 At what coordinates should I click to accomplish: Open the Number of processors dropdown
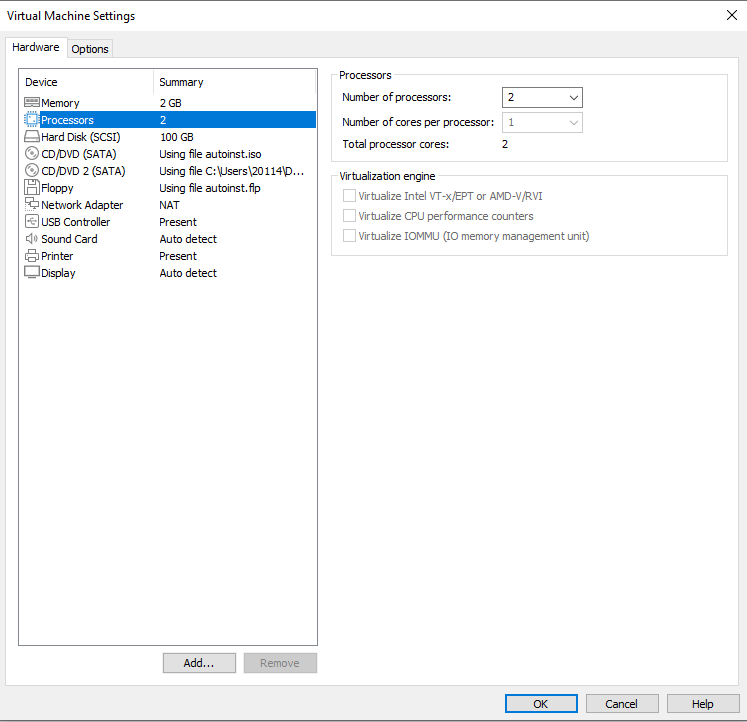[542, 98]
